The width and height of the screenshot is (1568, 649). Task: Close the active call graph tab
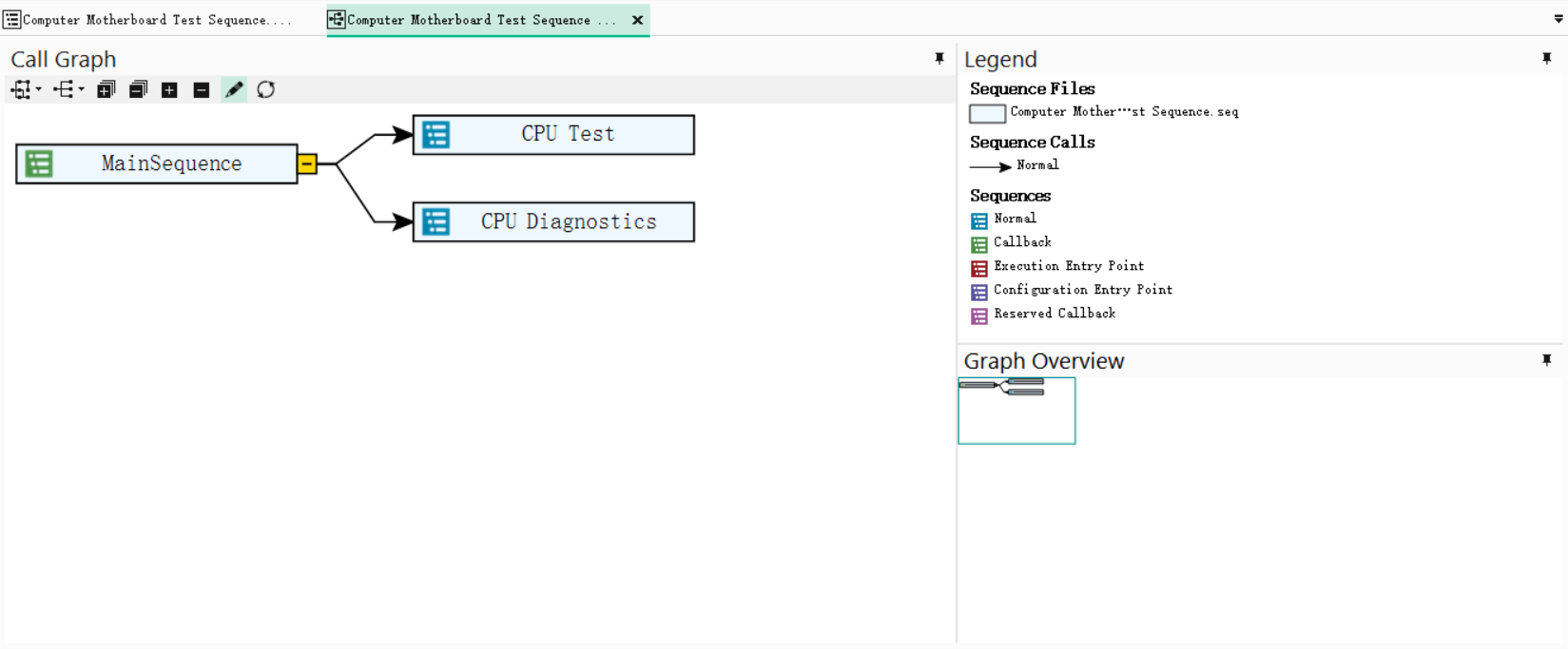pos(637,20)
